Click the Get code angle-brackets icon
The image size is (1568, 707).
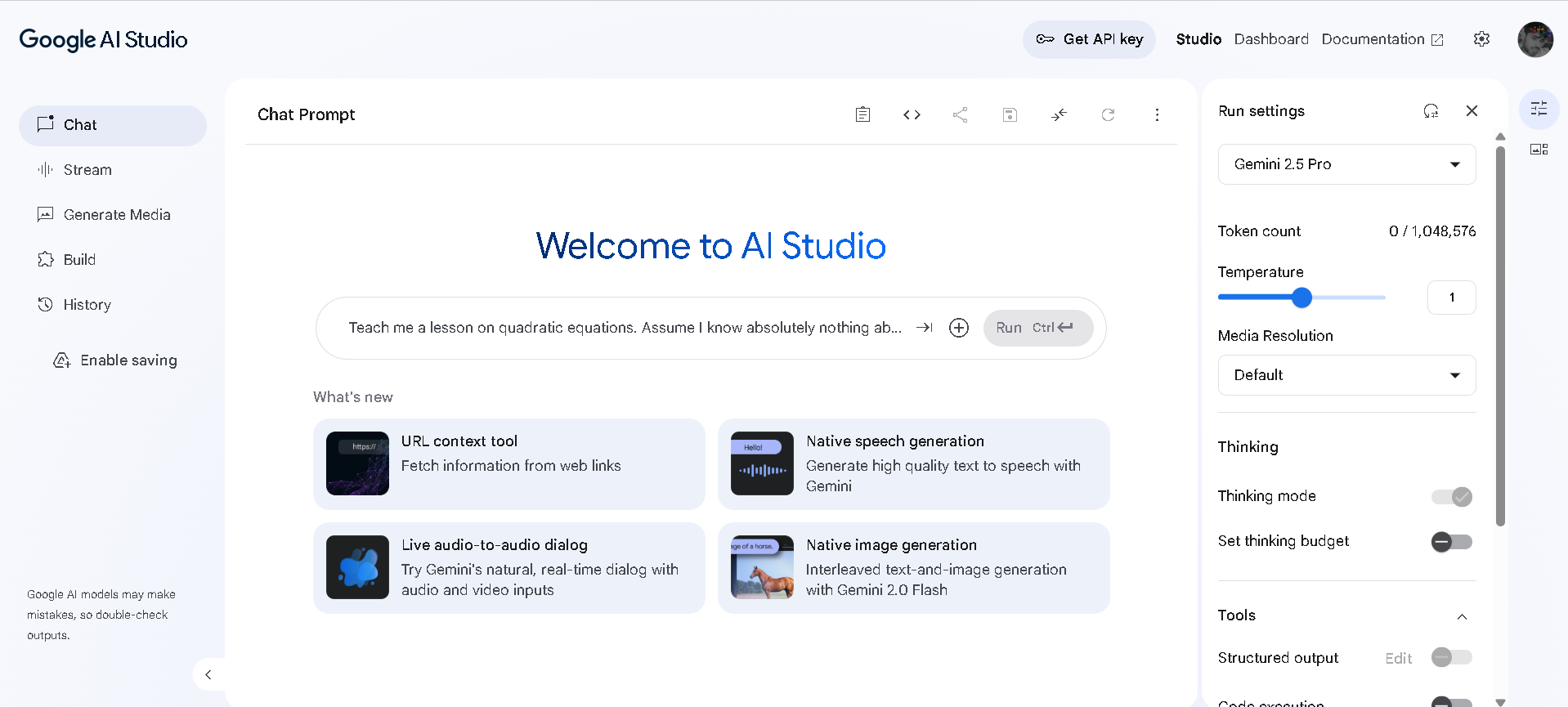[912, 114]
